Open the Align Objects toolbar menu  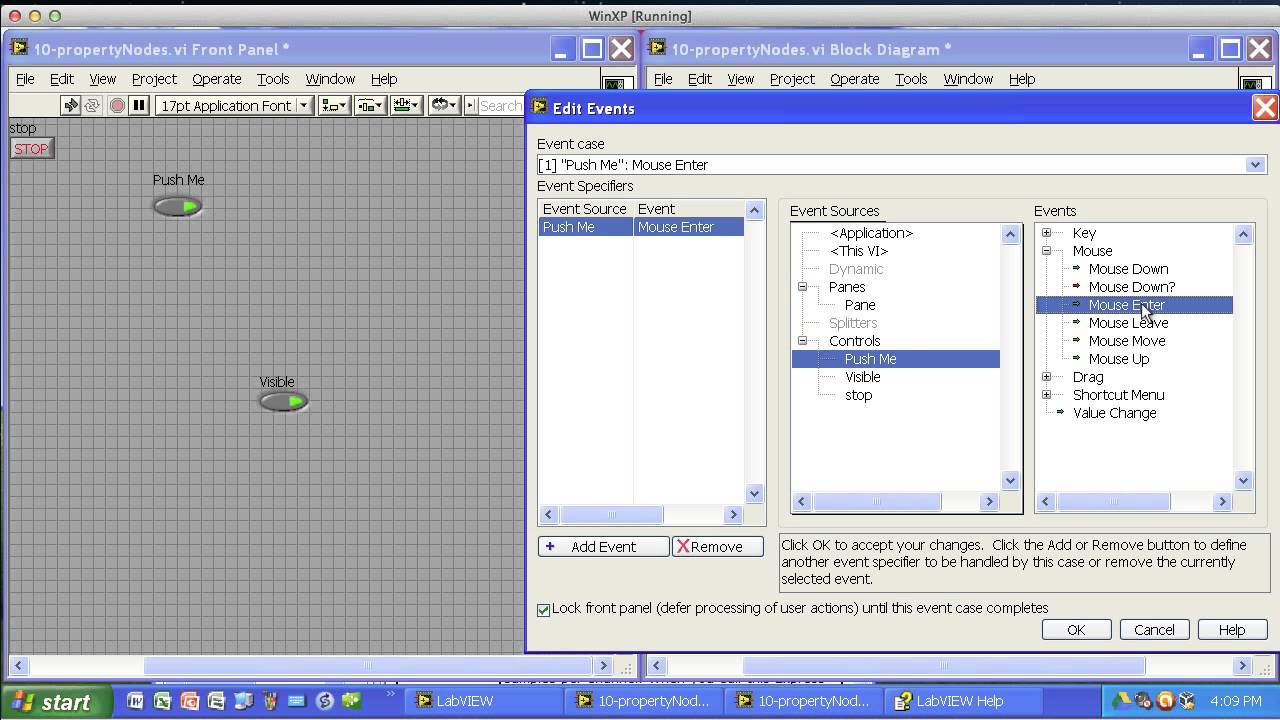tap(334, 105)
